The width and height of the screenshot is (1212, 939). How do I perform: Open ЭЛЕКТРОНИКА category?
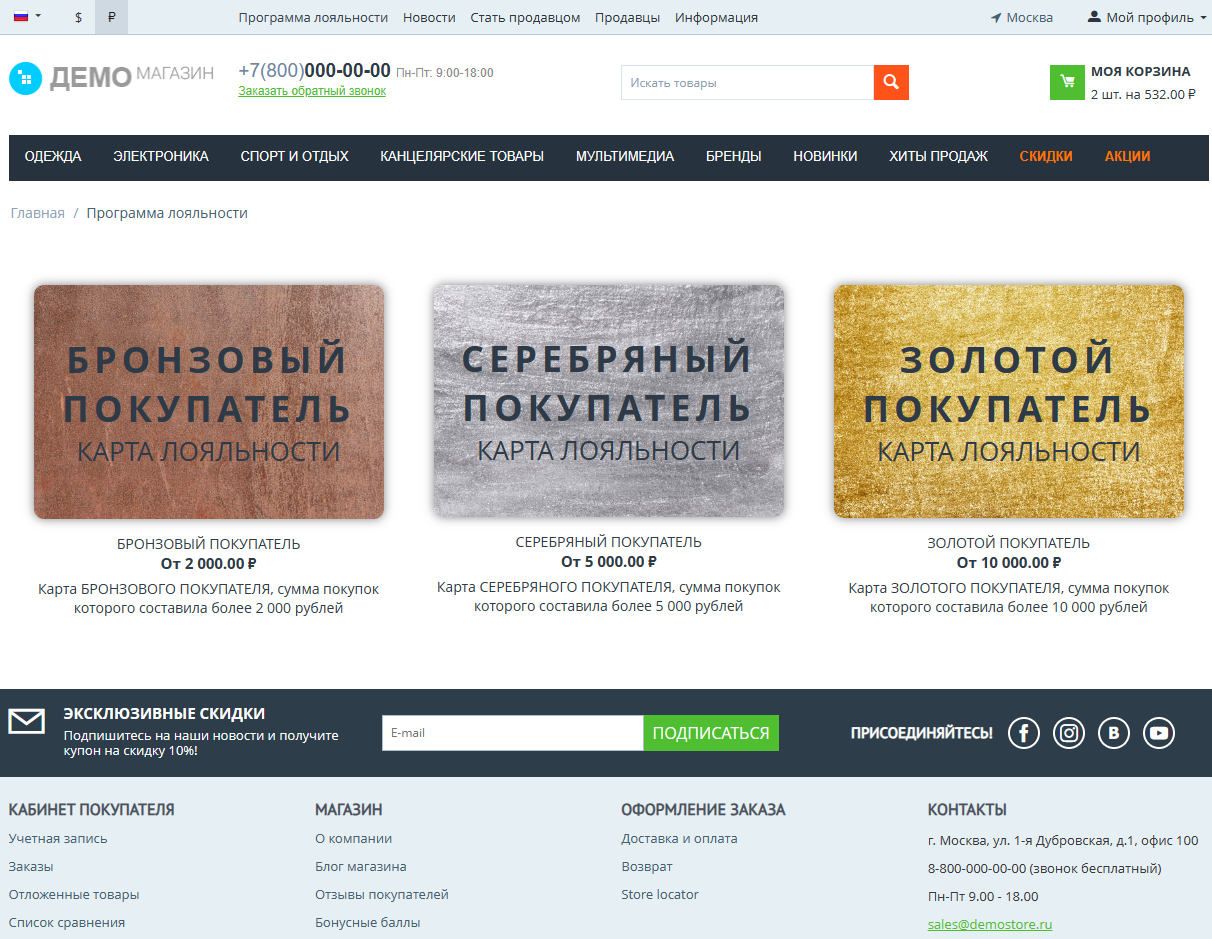pyautogui.click(x=161, y=156)
